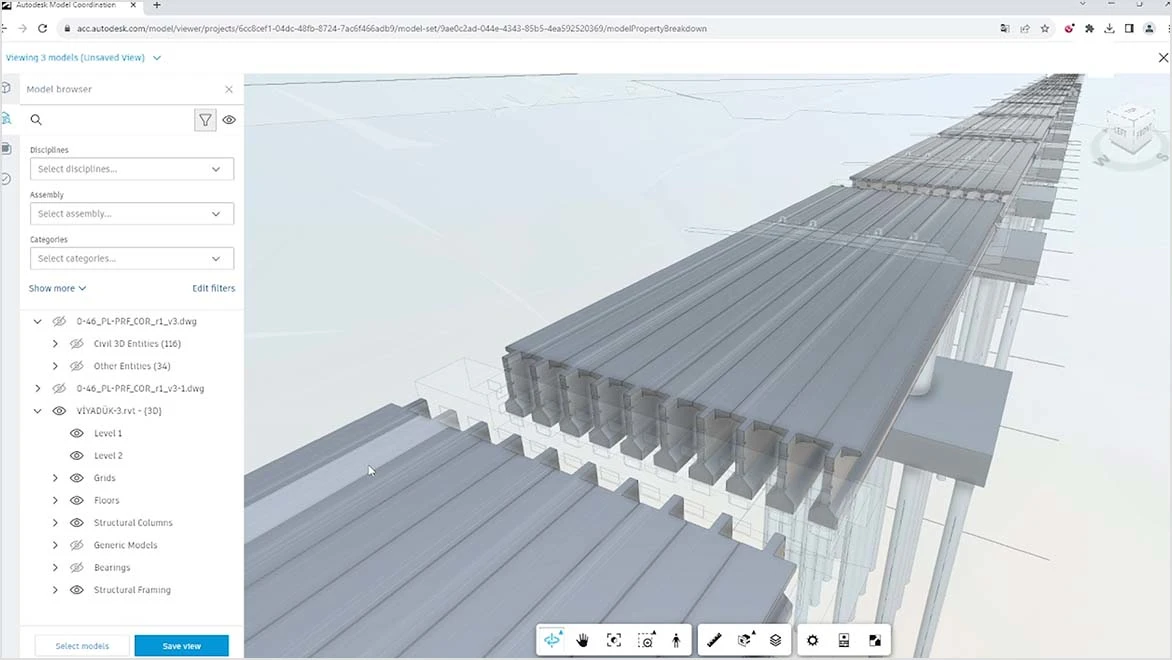Open the Select disciplines dropdown

pyautogui.click(x=131, y=168)
